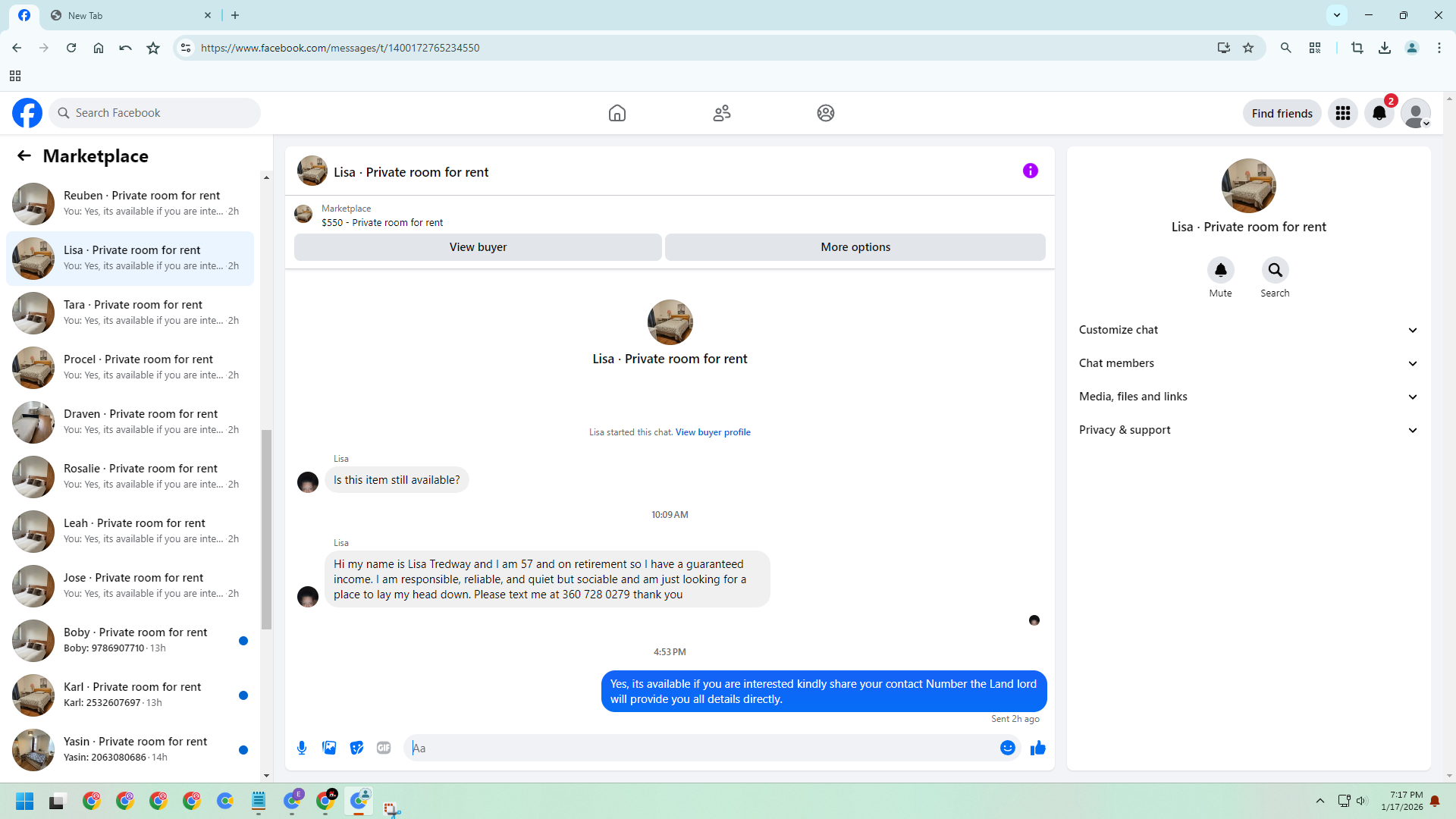Open the emoji picker in message box
The image size is (1456, 819).
(x=1007, y=748)
